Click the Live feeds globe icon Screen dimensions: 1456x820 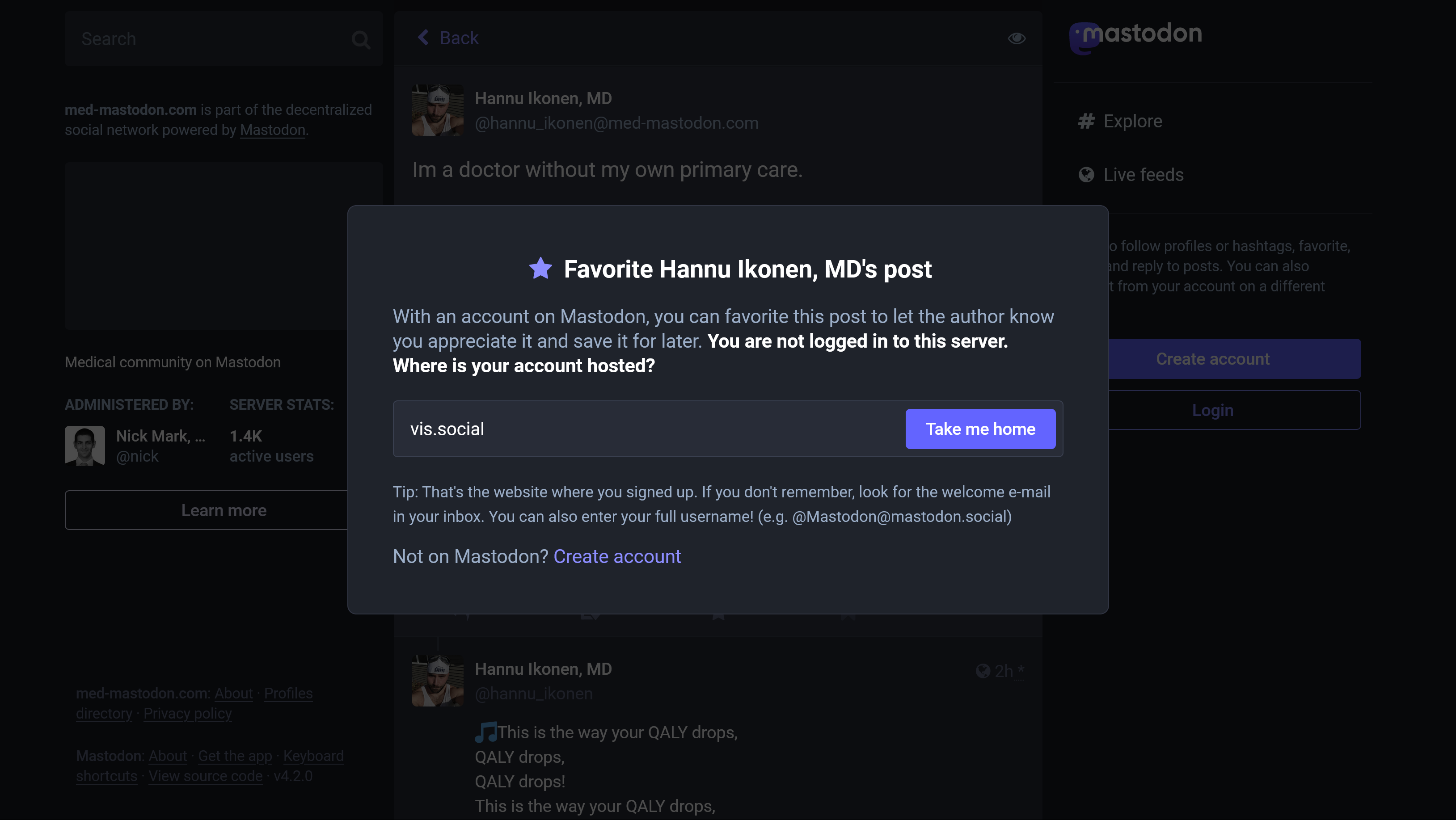(1086, 175)
